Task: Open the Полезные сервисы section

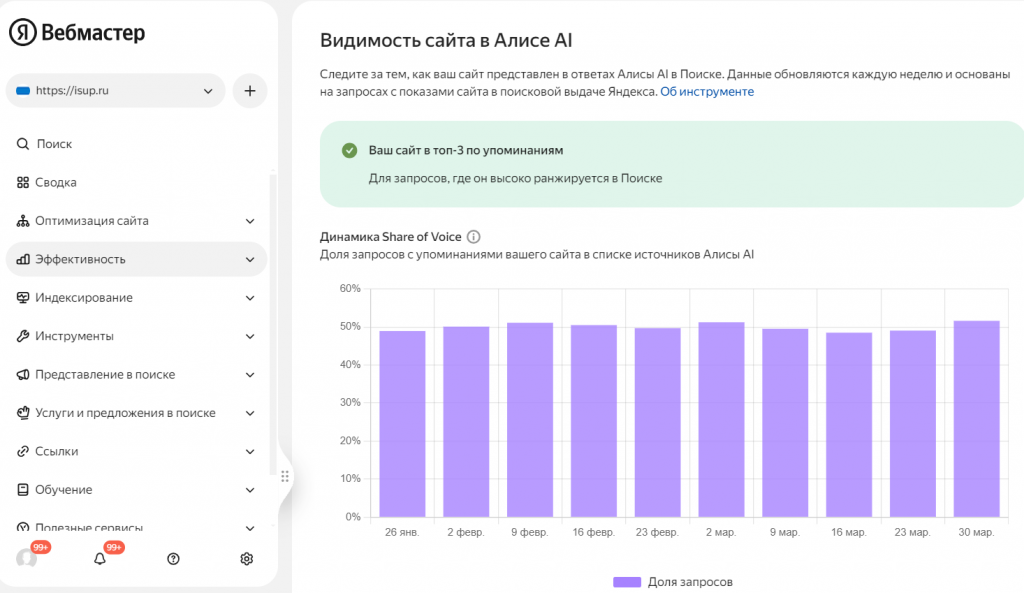Action: coord(89,528)
